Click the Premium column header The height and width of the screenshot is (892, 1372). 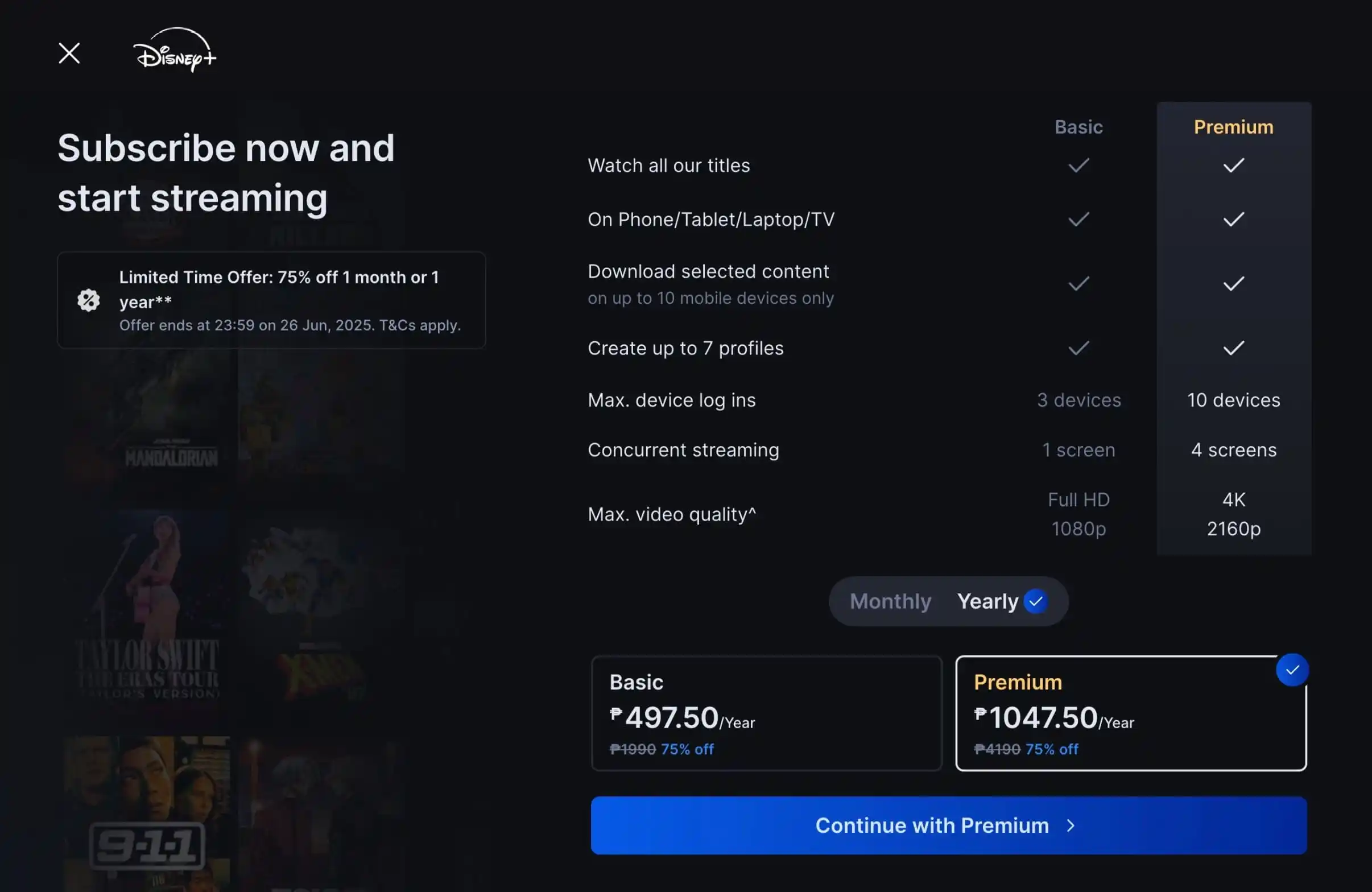(1233, 127)
